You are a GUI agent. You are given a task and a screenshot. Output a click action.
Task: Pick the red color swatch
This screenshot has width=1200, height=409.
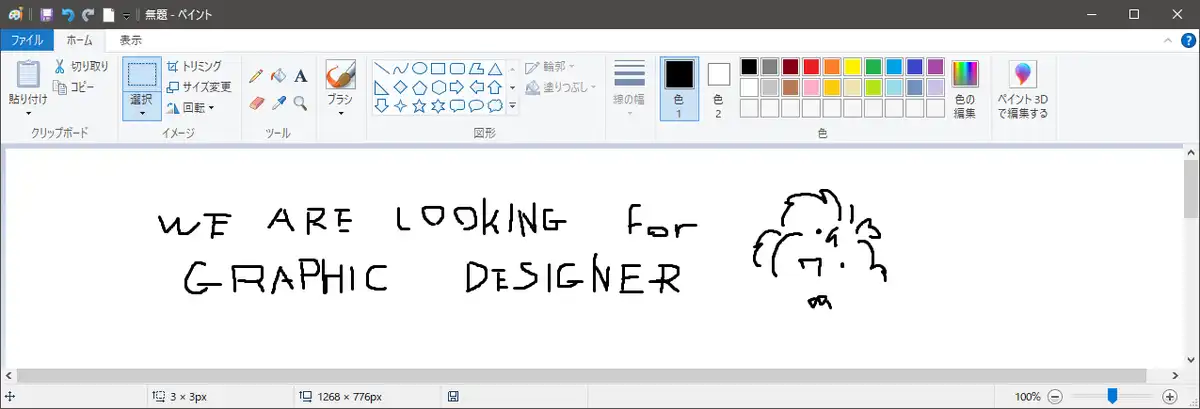tap(811, 67)
